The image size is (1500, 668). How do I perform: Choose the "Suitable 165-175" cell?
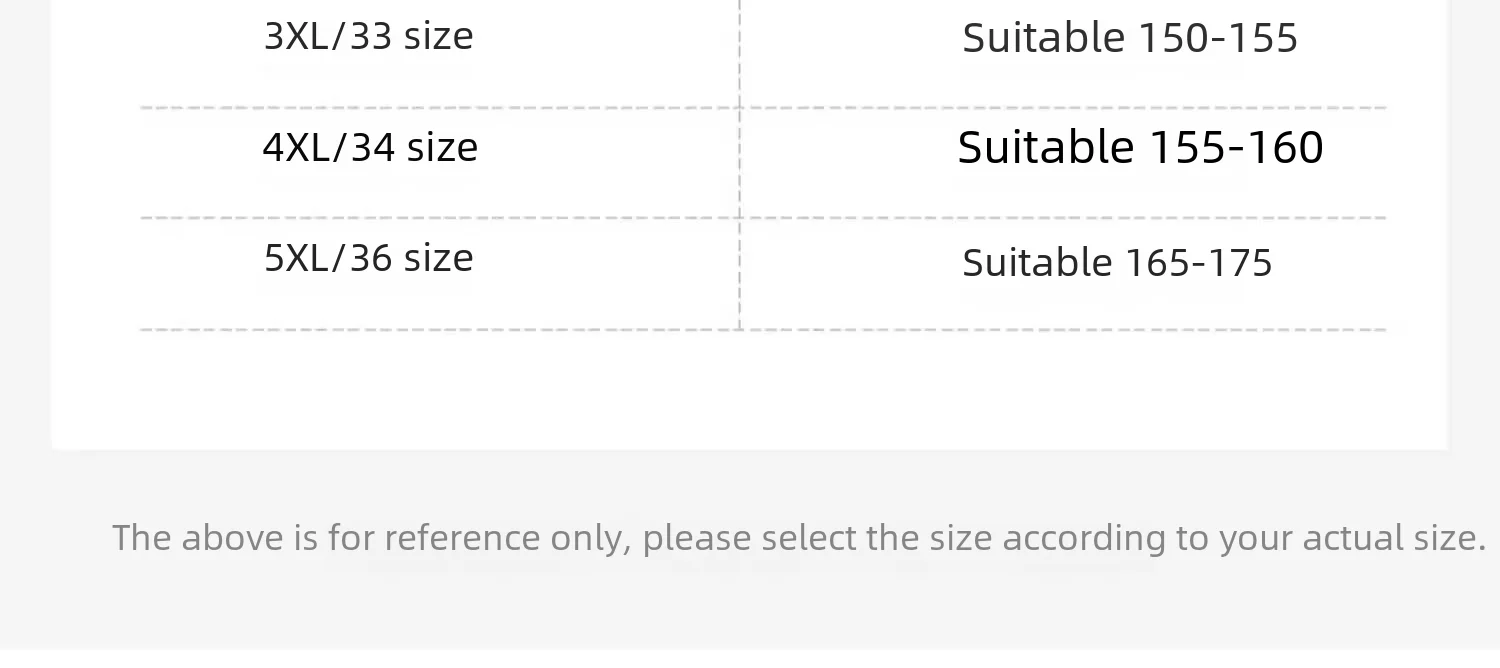(x=1117, y=263)
